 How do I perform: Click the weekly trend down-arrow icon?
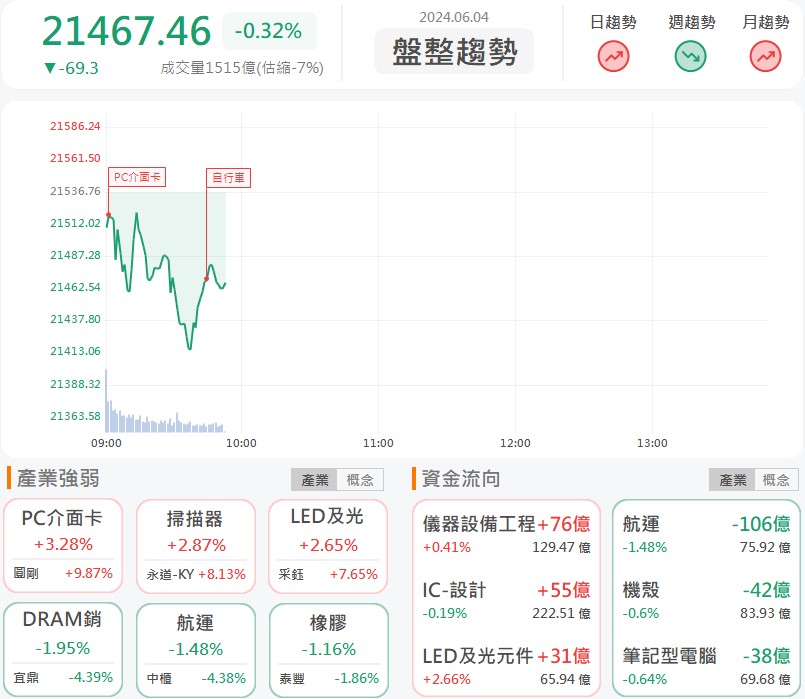(x=690, y=56)
